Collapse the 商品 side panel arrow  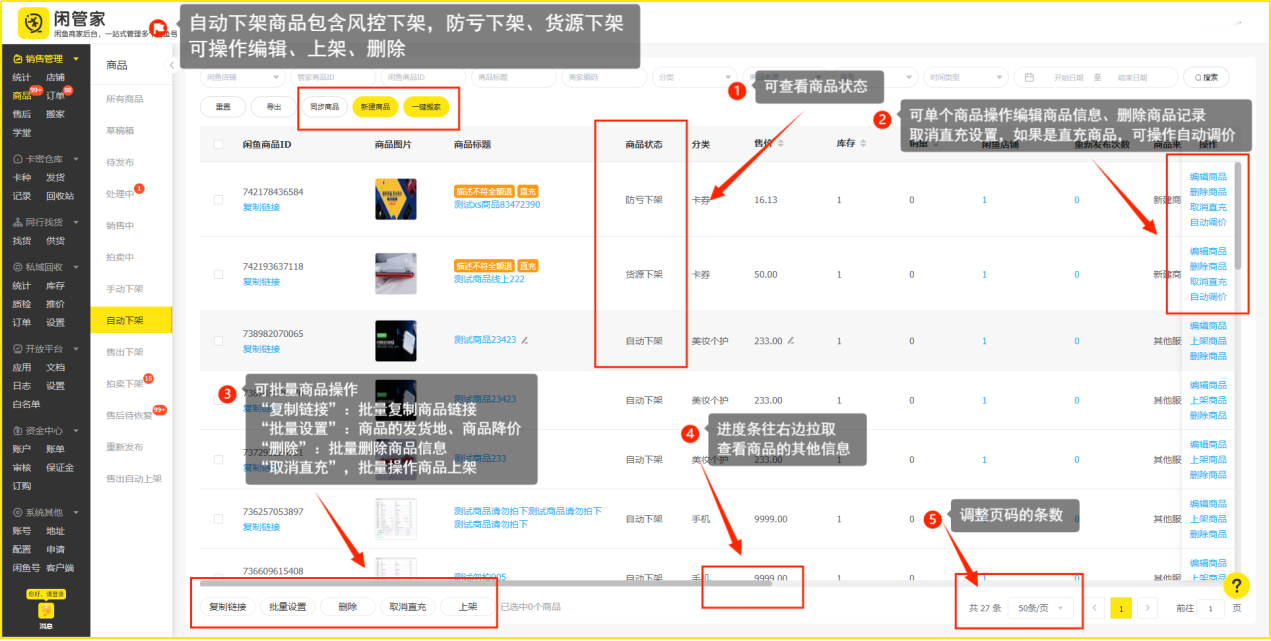[x=171, y=65]
